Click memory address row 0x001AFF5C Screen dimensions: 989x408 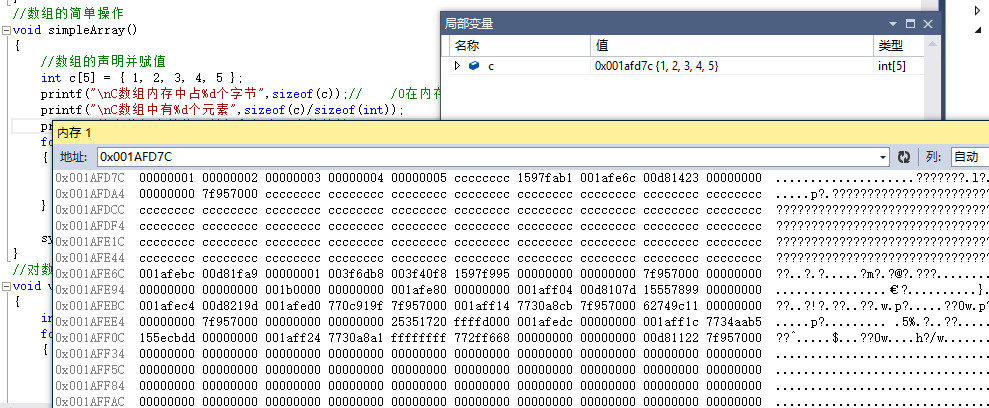click(x=90, y=370)
